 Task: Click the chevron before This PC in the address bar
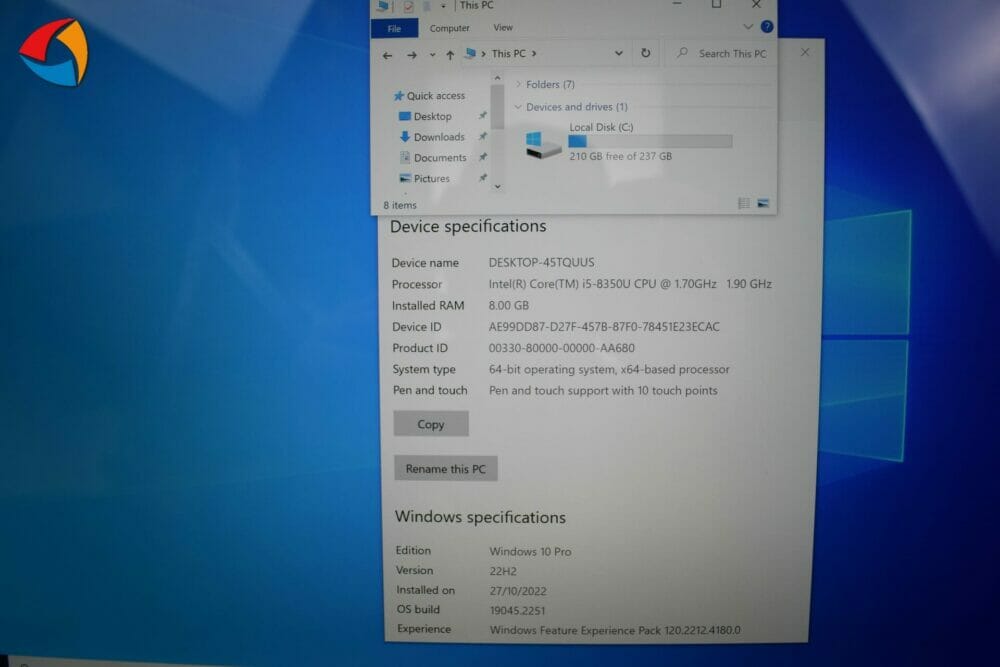click(483, 54)
